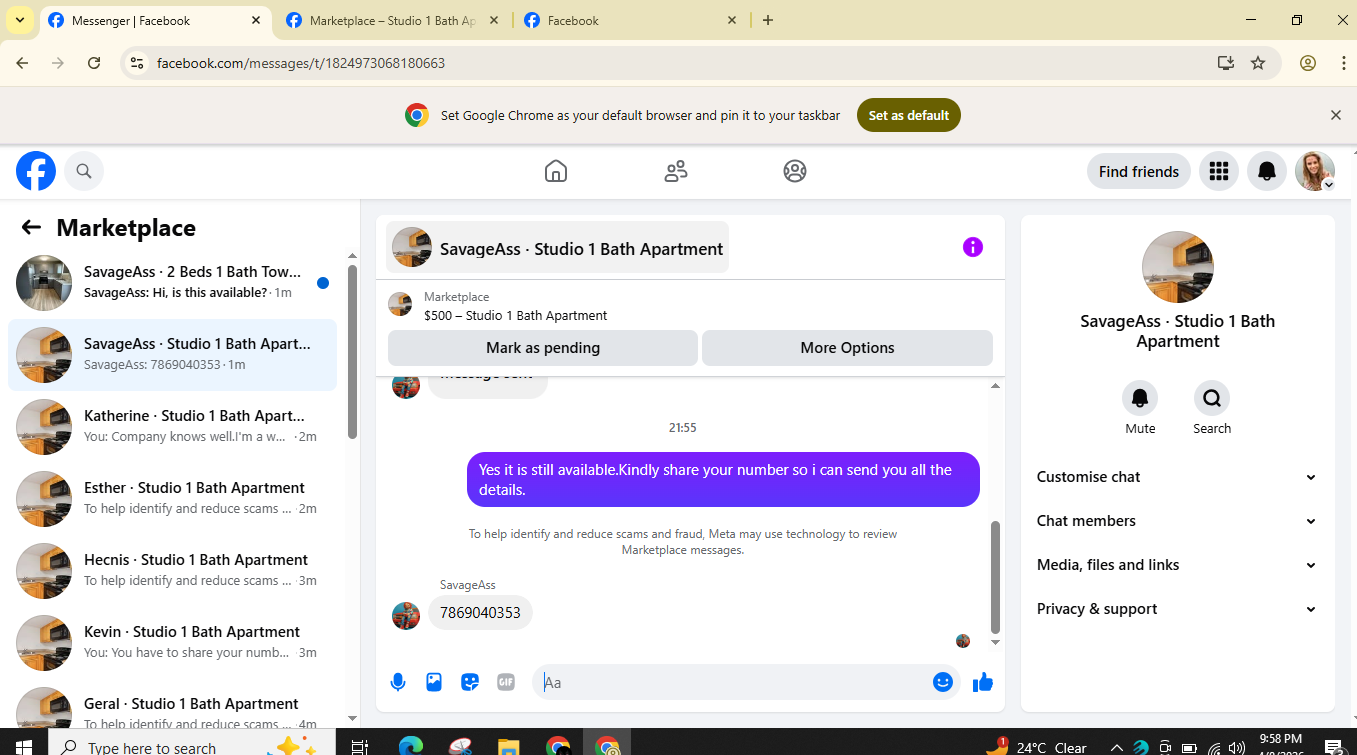Expand Customise chat section
This screenshot has width=1357, height=755.
pyautogui.click(x=1177, y=477)
